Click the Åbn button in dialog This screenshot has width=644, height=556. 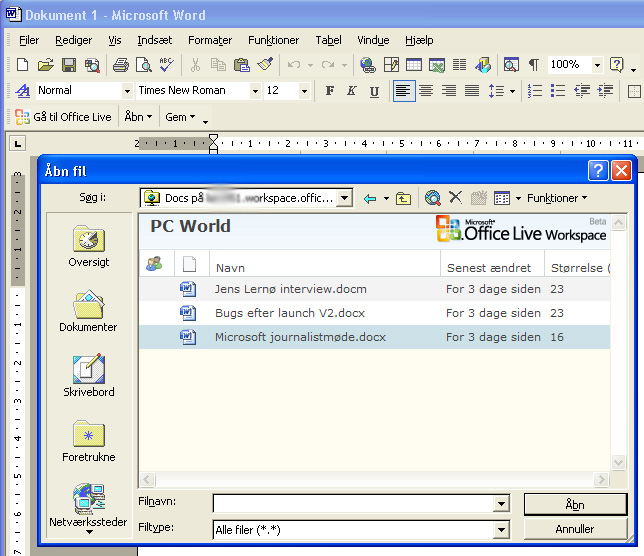(x=574, y=504)
